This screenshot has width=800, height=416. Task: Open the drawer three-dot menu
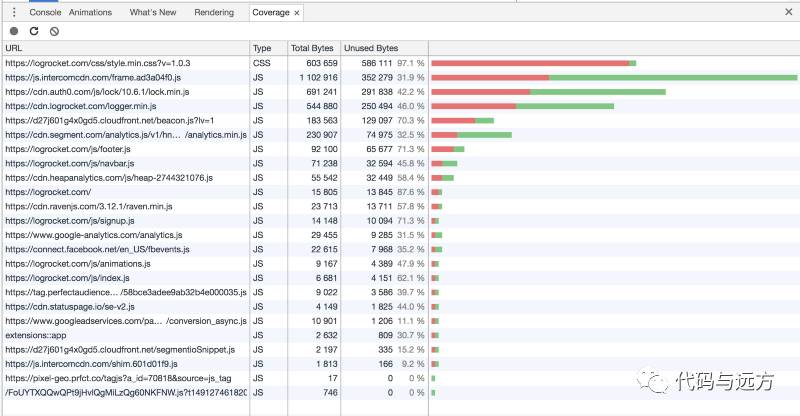click(14, 12)
